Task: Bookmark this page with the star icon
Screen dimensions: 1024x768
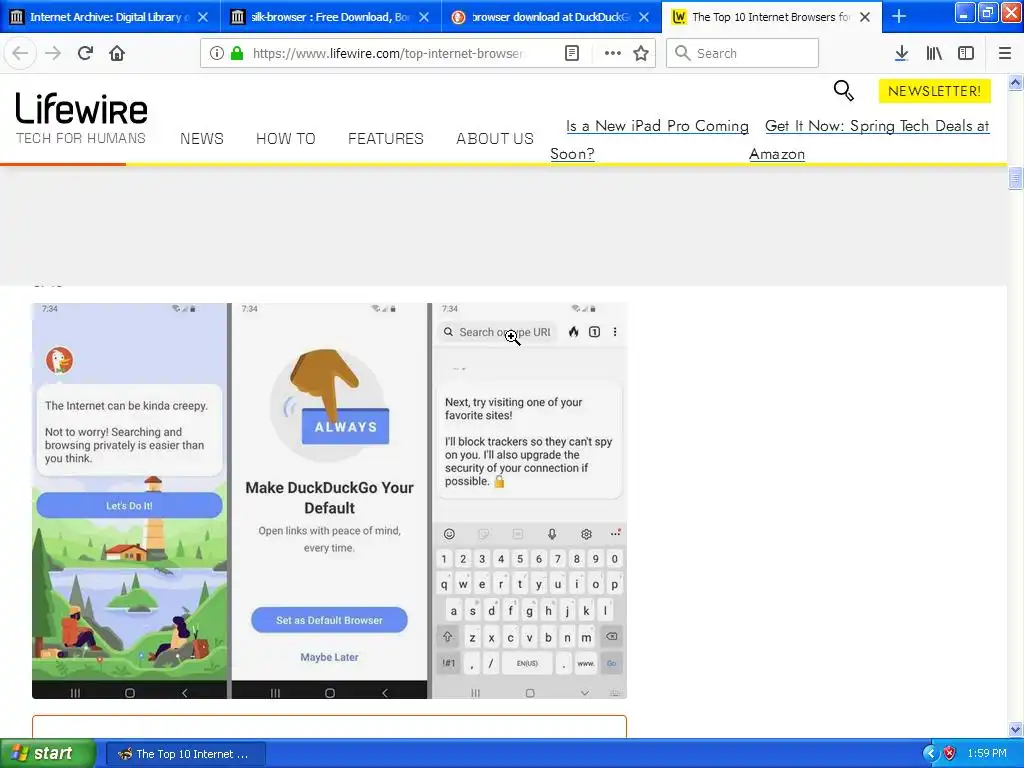Action: click(x=641, y=53)
